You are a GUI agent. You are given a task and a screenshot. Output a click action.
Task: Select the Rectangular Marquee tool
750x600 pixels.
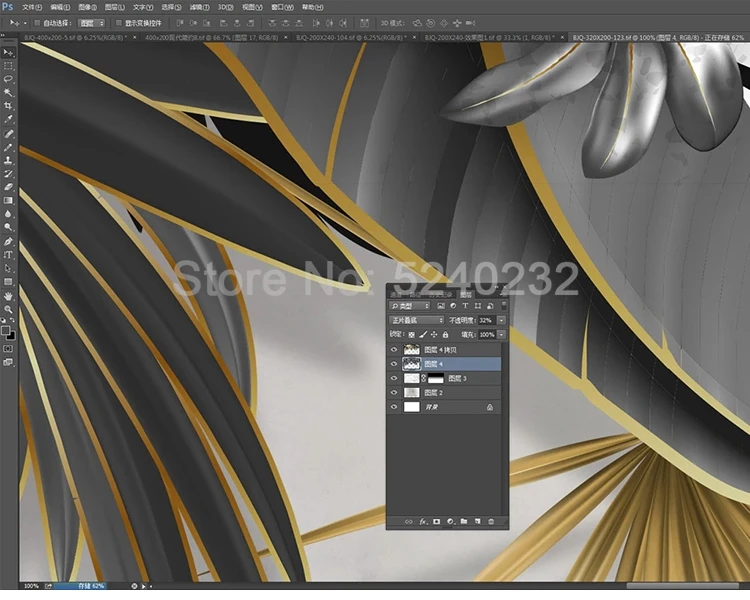(x=8, y=66)
